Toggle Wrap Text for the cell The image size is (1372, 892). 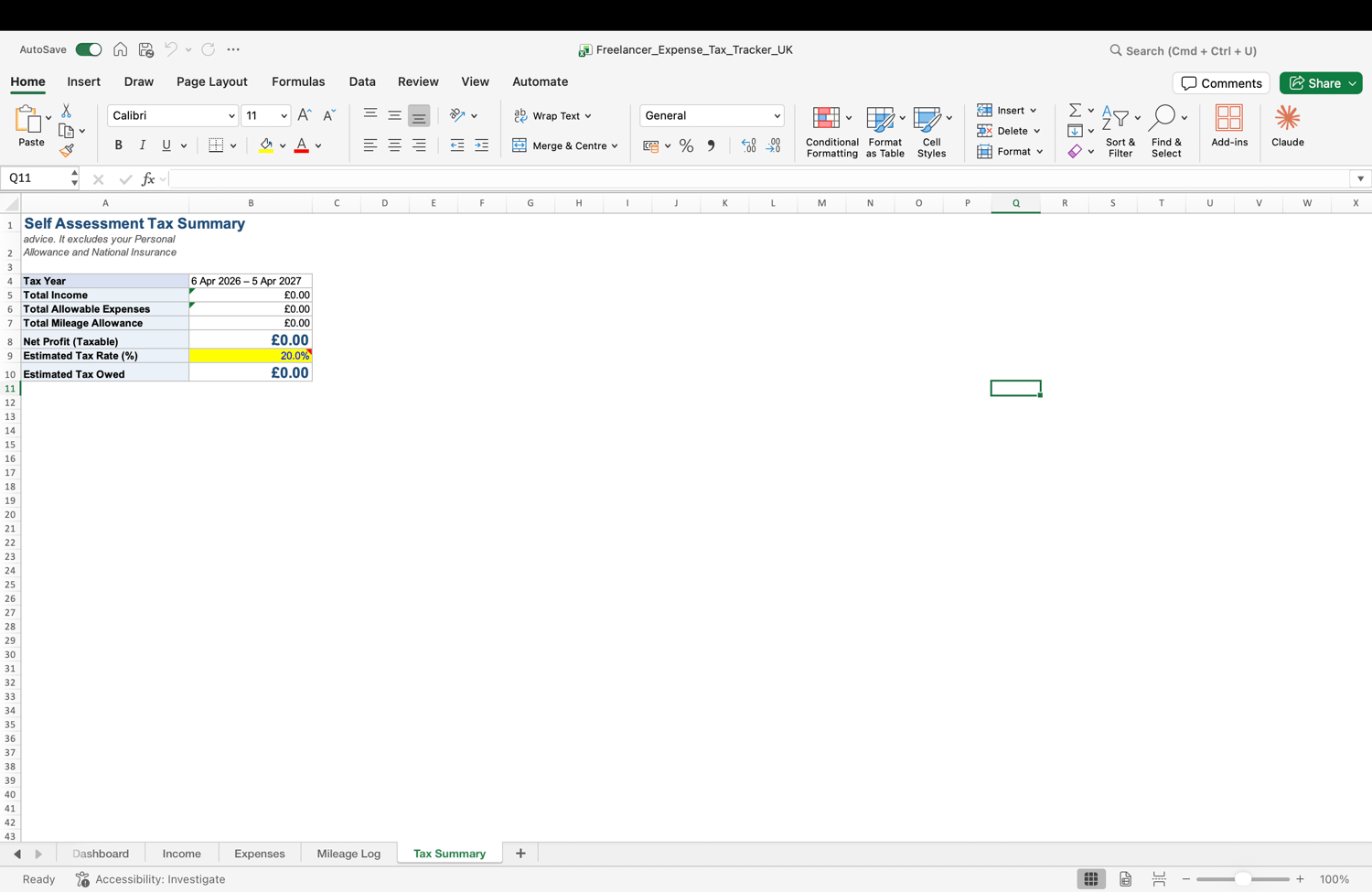552,115
